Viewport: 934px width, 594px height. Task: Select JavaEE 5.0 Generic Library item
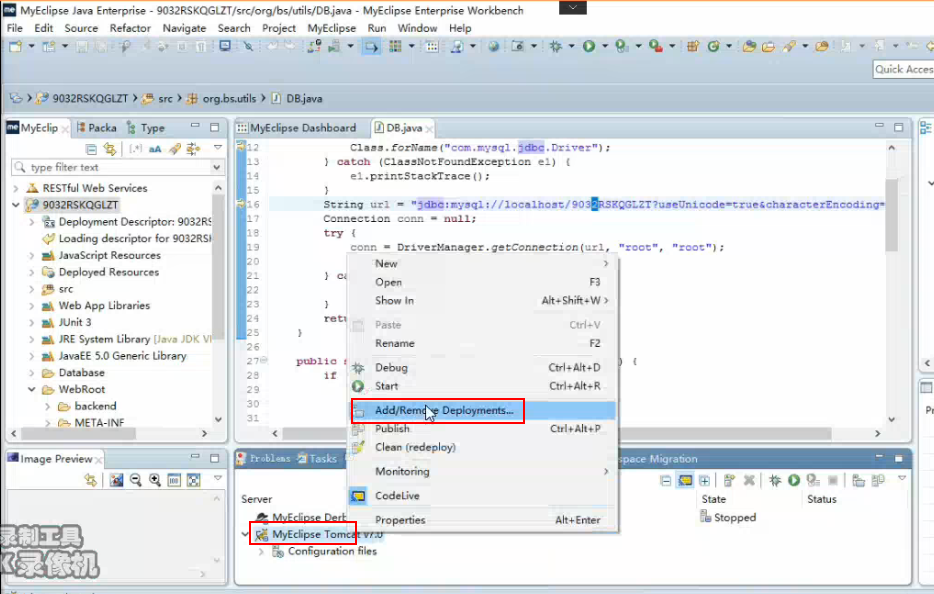[122, 356]
